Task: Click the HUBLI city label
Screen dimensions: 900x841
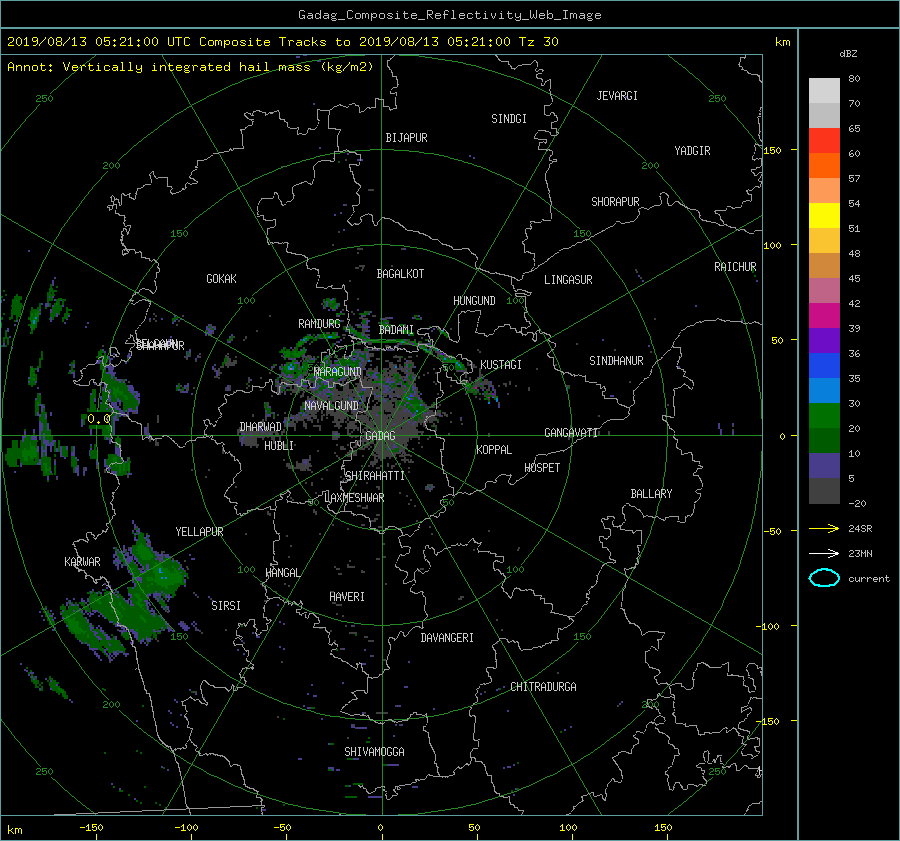Action: 279,446
